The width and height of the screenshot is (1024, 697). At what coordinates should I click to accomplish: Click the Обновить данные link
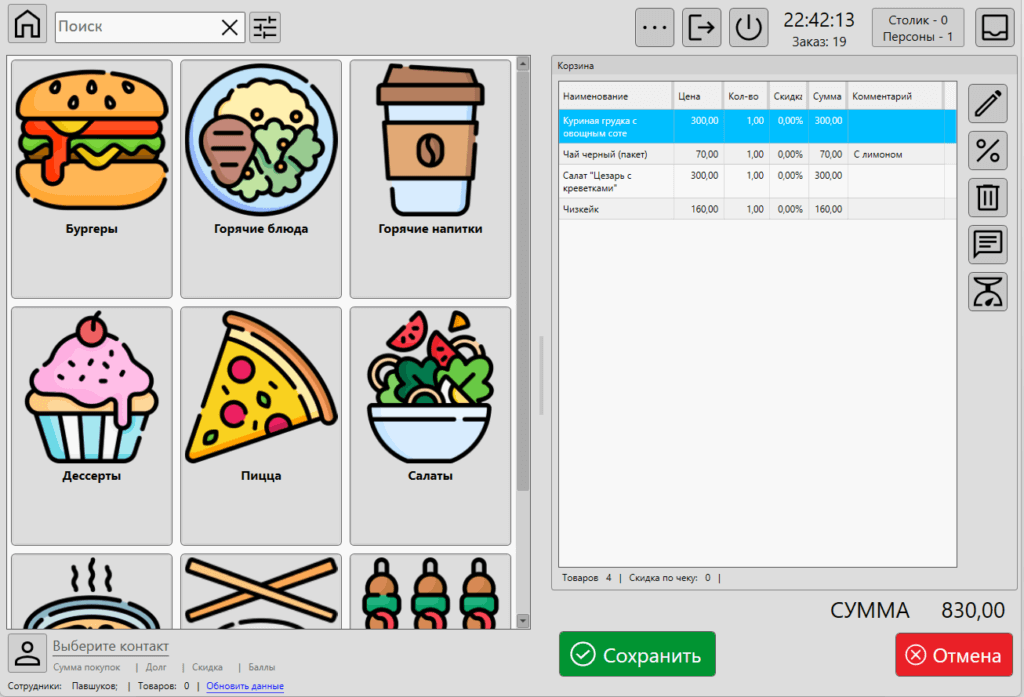[245, 686]
